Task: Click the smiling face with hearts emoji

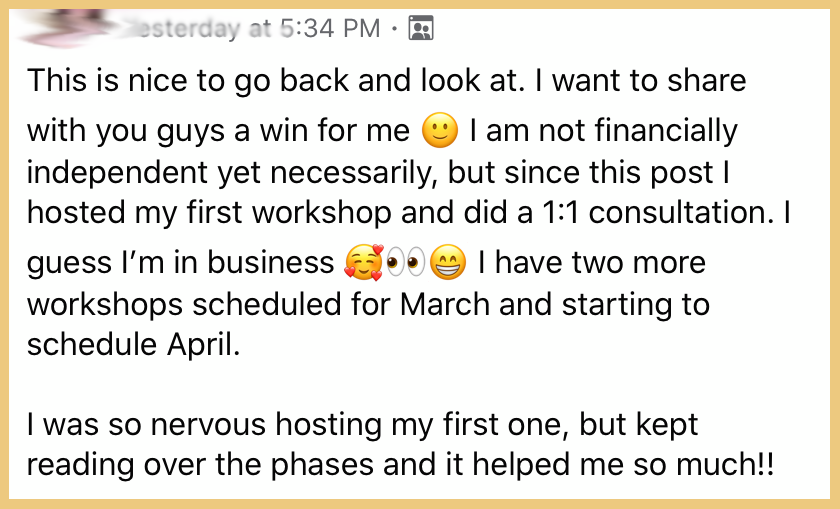Action: (x=364, y=263)
